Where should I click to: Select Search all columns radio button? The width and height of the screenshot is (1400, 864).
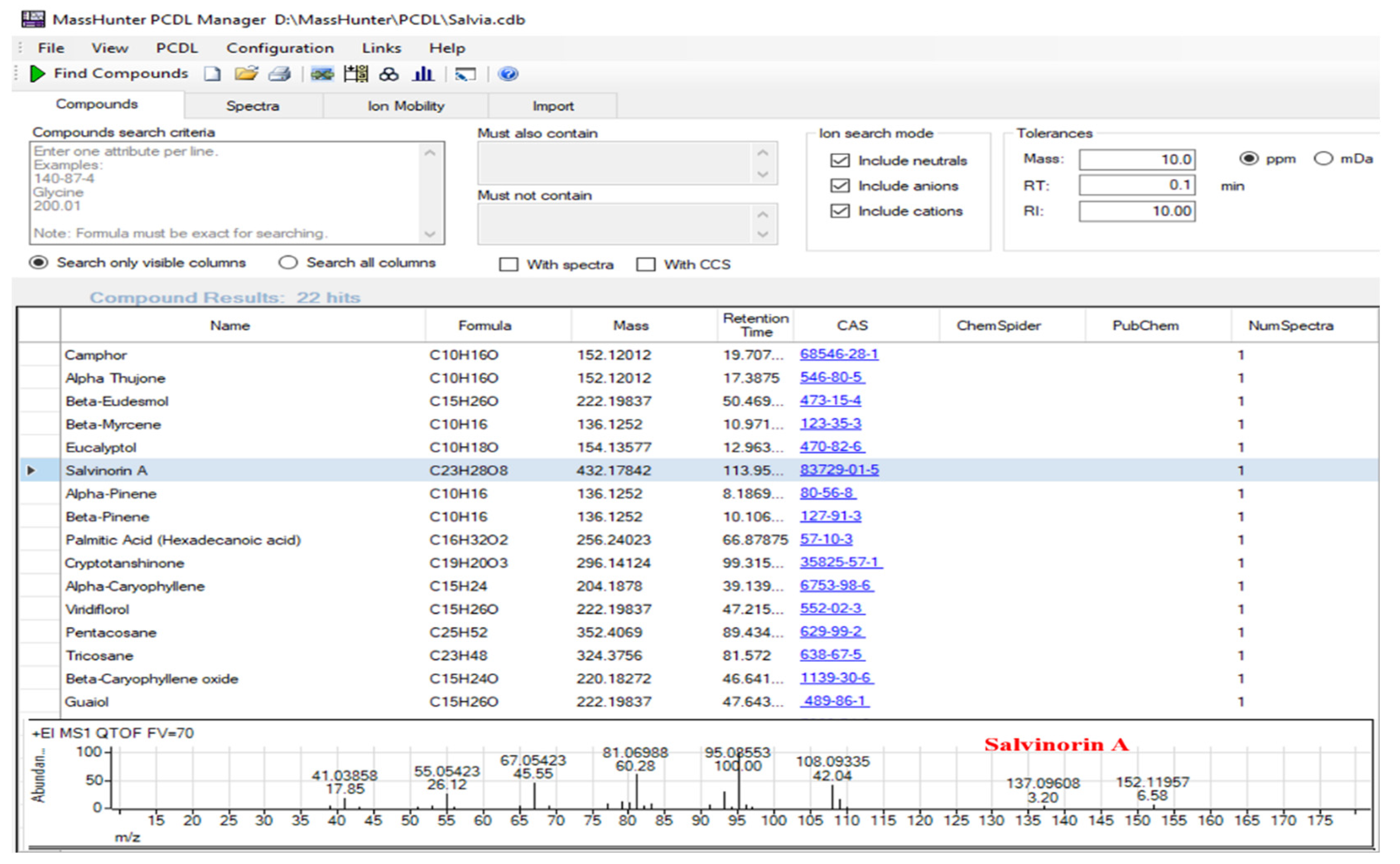tap(288, 263)
